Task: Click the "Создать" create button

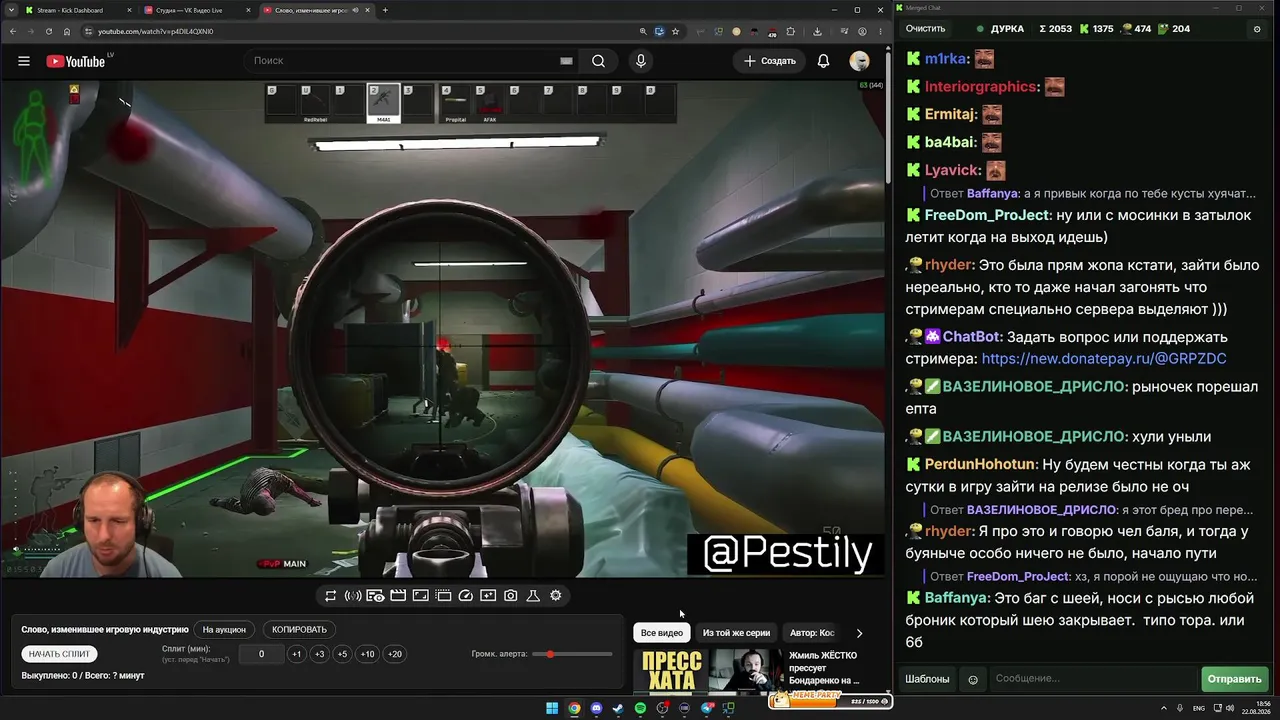Action: pyautogui.click(x=770, y=61)
